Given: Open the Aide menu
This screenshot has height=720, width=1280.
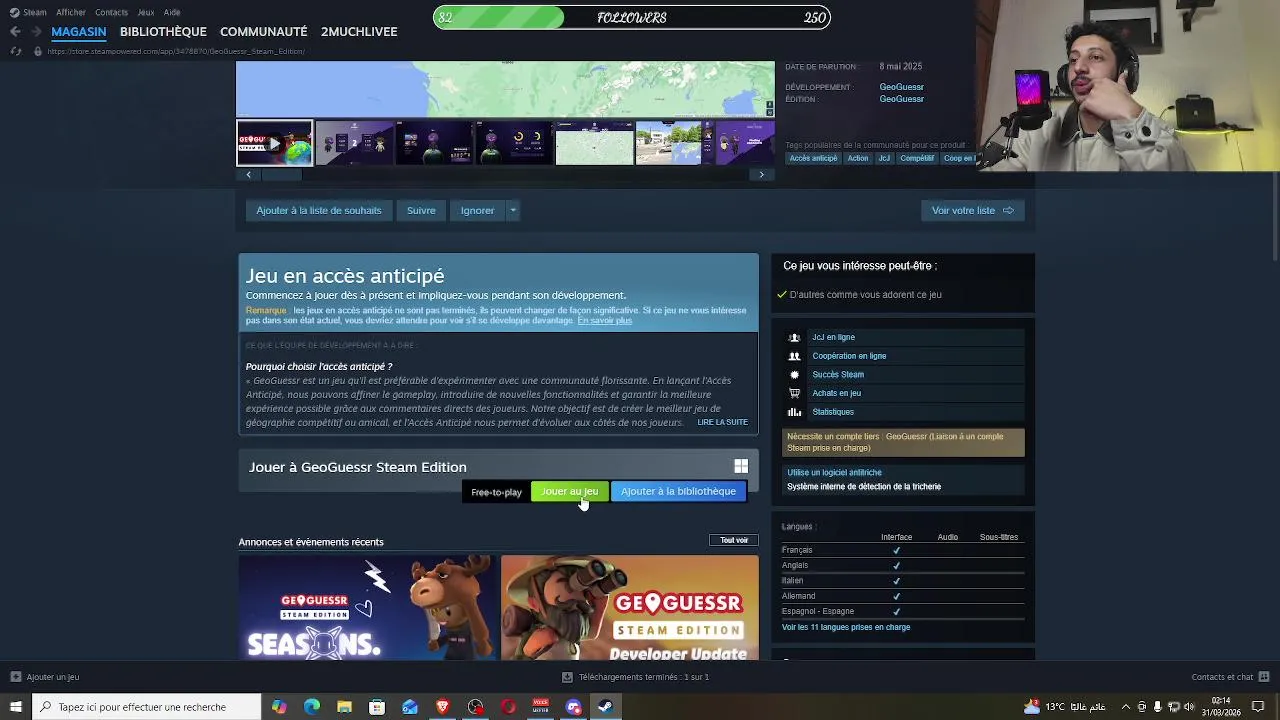Looking at the screenshot, I should coord(172,12).
